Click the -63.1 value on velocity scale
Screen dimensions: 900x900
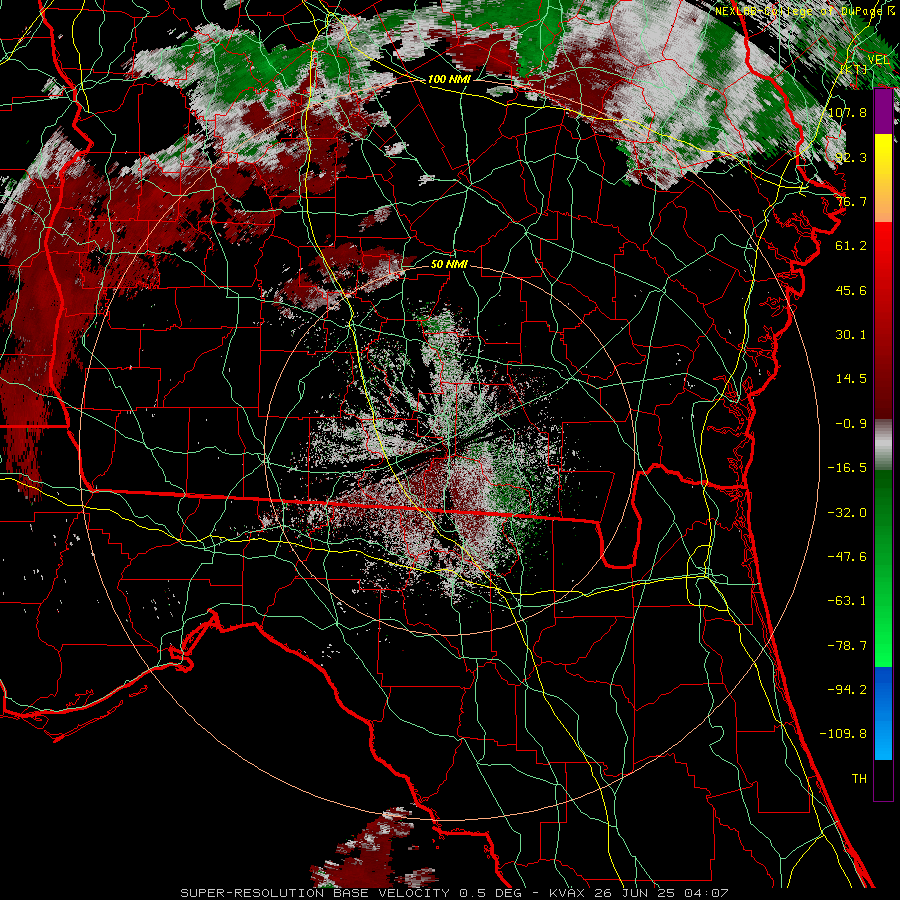(847, 601)
